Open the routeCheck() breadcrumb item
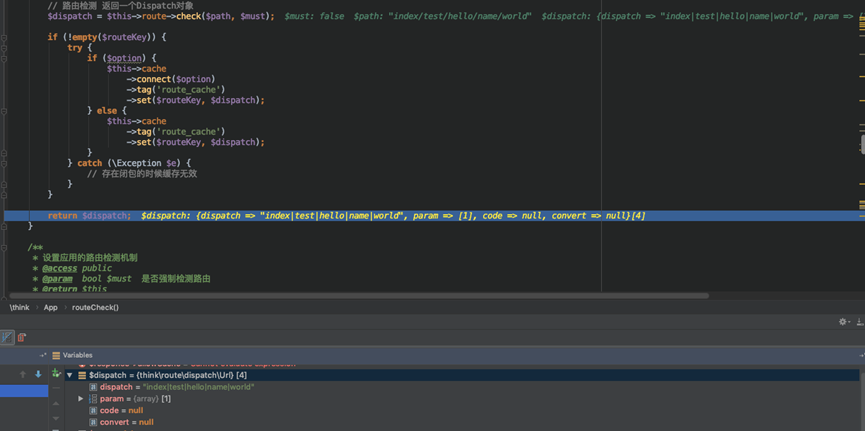The image size is (865, 431). tap(95, 307)
